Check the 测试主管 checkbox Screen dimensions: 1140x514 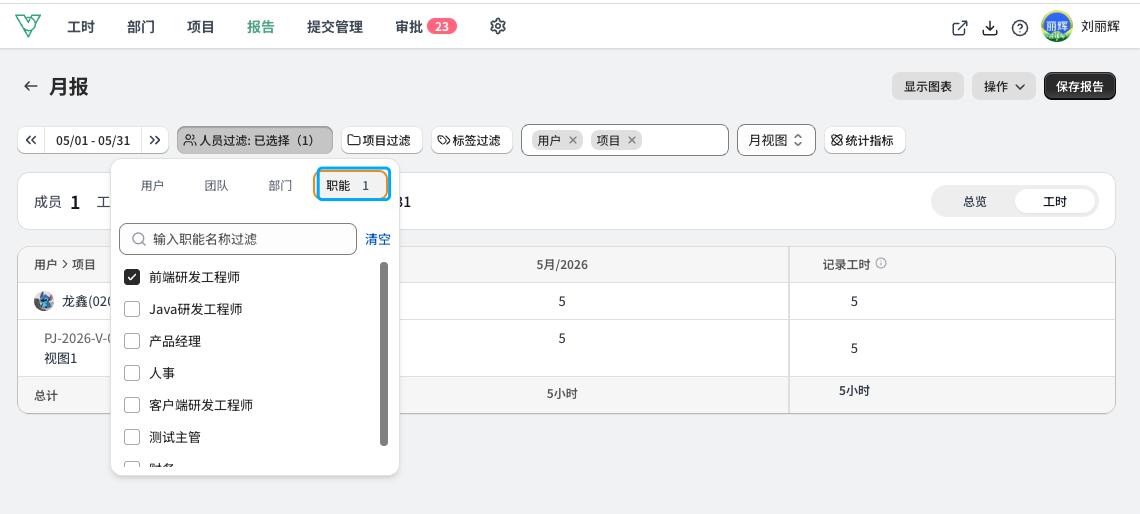click(132, 437)
